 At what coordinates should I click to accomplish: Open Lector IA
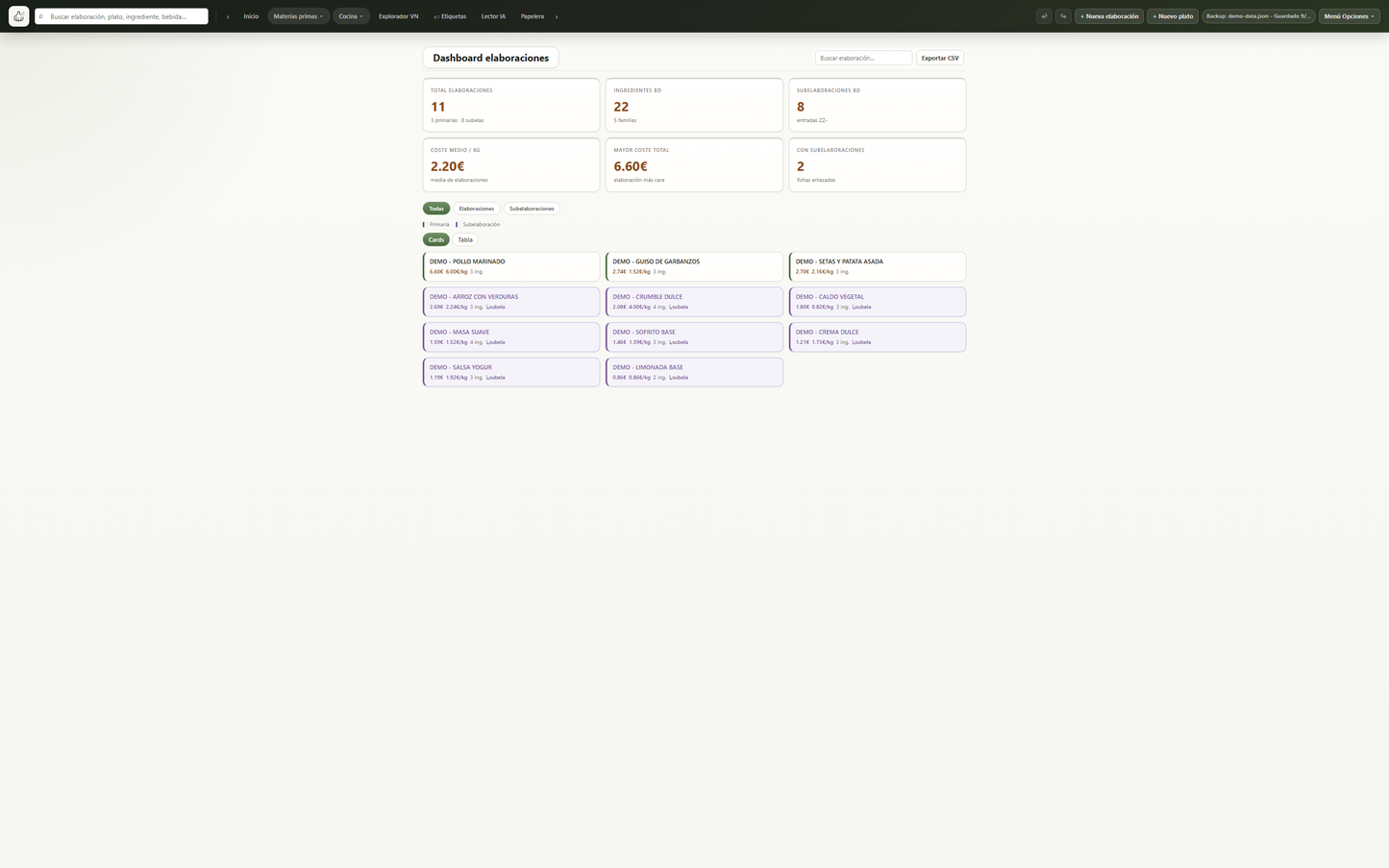click(x=493, y=16)
